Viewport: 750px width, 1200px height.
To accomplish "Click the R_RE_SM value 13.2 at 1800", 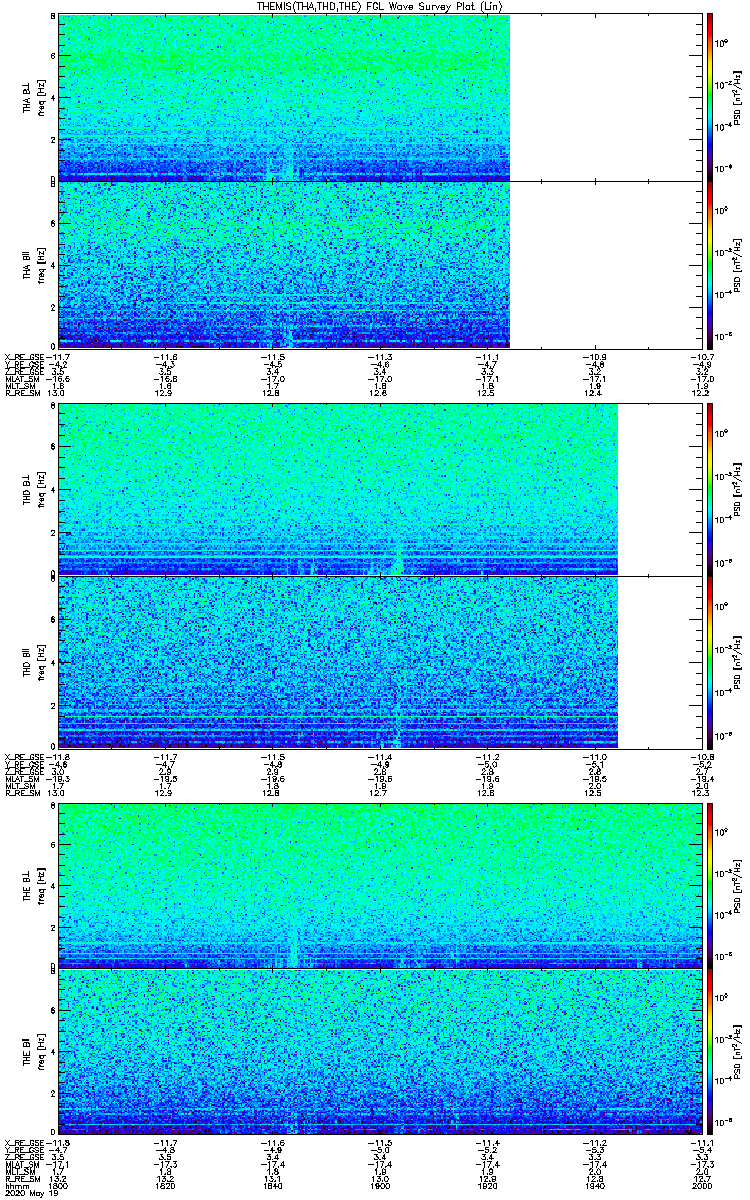I will pyautogui.click(x=59, y=1178).
